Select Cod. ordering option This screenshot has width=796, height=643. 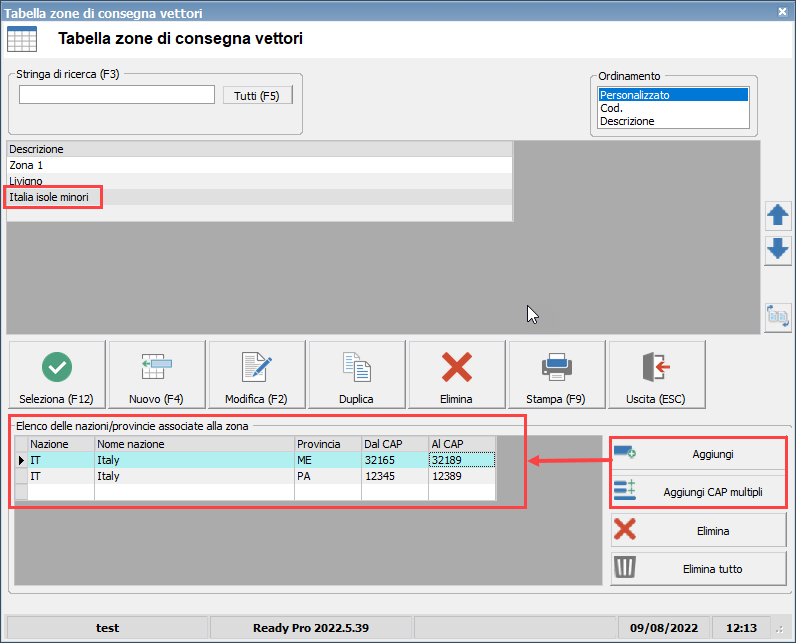coord(673,108)
